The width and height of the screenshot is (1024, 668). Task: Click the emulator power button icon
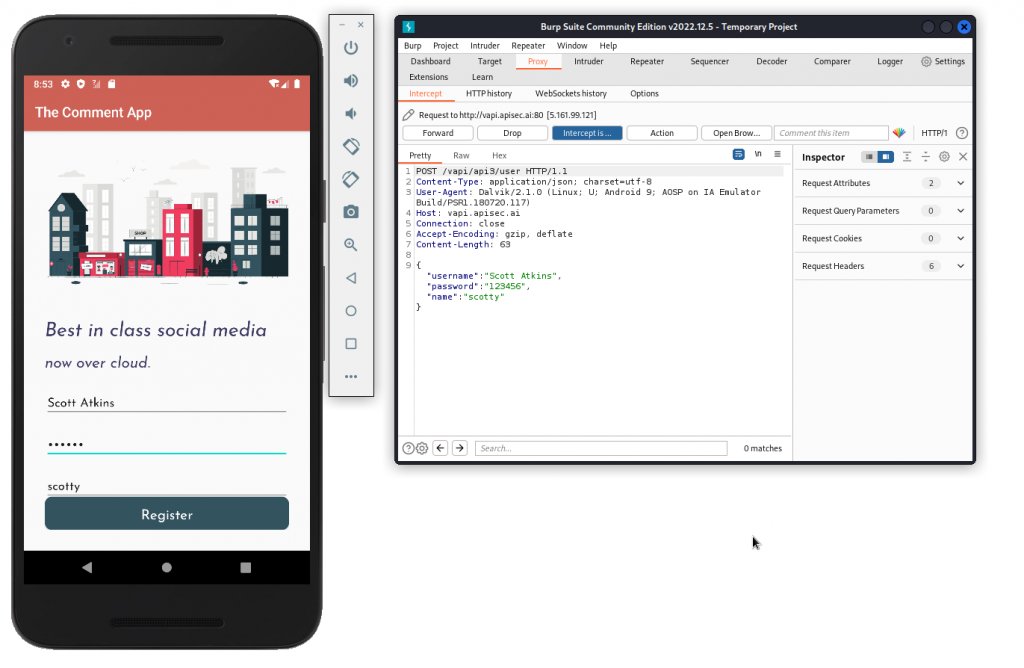(x=351, y=48)
